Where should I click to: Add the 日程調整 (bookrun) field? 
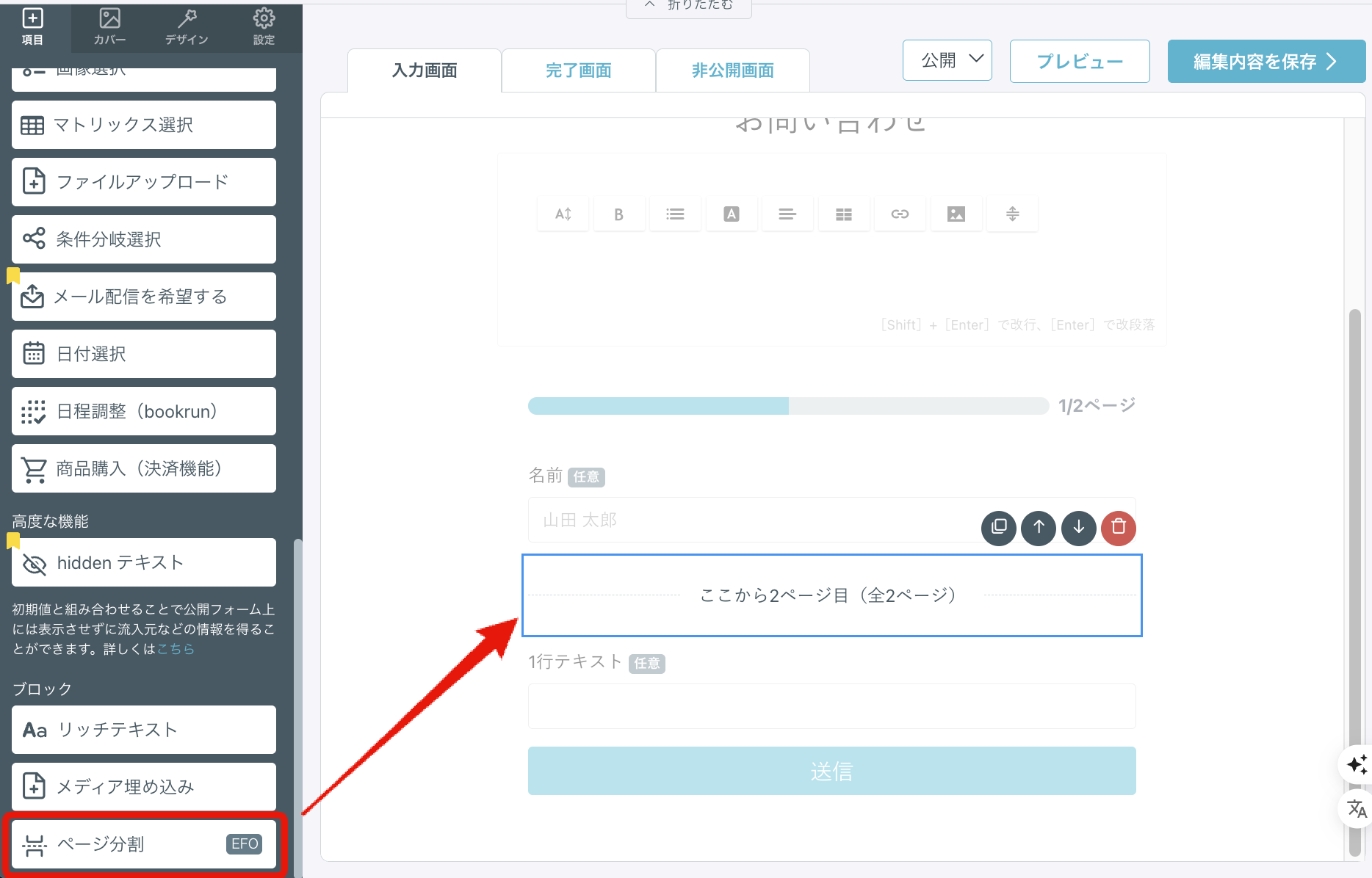click(144, 411)
